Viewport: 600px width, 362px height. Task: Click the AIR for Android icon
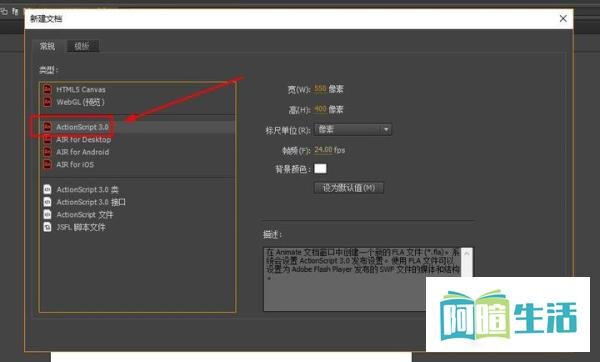pos(47,152)
